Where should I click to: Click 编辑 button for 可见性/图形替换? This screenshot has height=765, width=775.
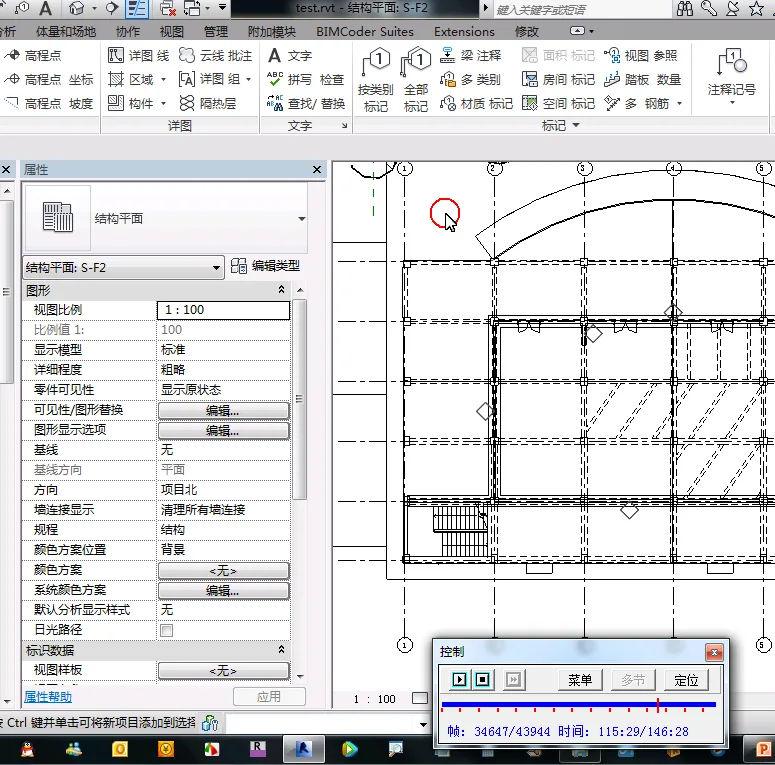point(223,410)
